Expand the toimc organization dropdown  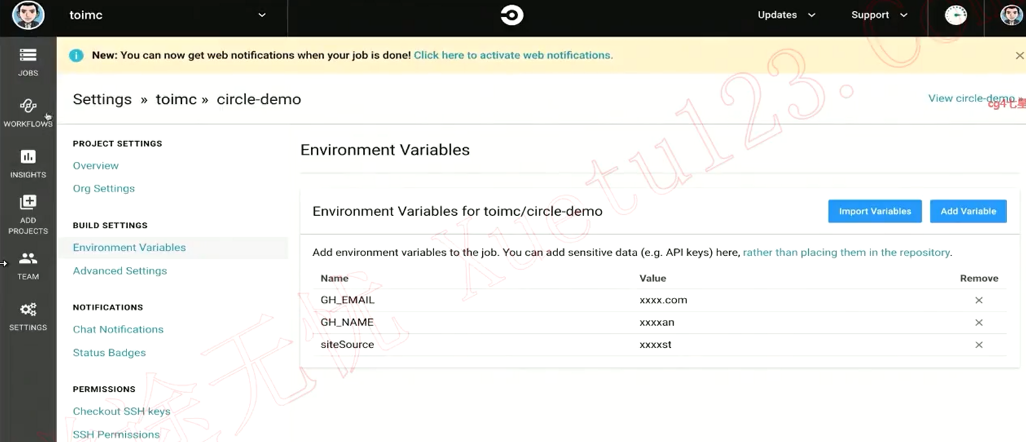168,16
